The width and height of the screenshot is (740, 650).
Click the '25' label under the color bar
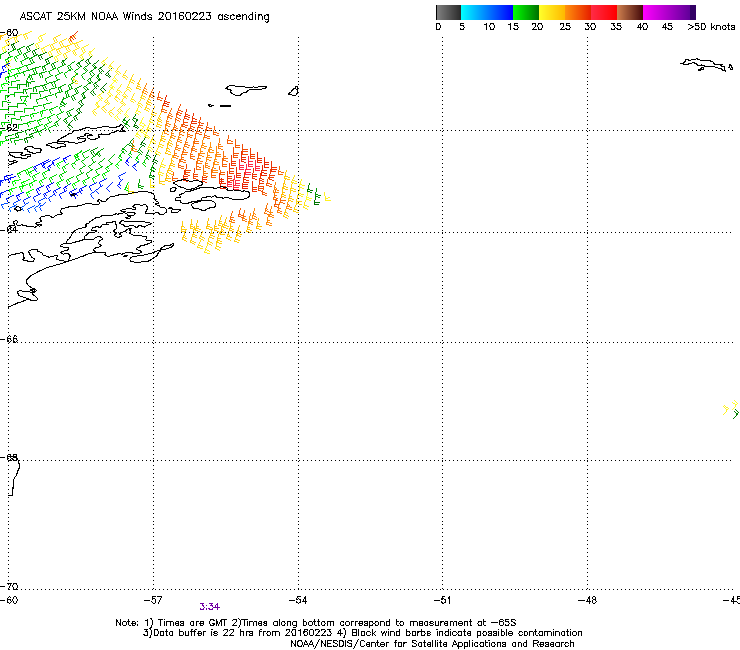click(x=565, y=27)
